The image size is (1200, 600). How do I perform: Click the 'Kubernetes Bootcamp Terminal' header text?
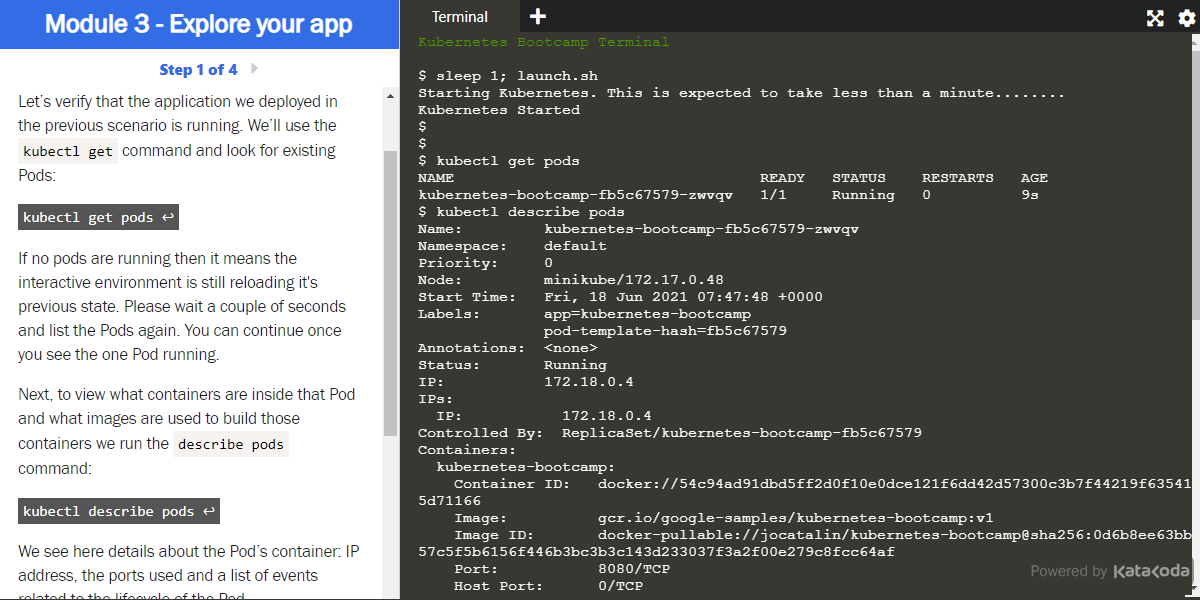point(543,42)
